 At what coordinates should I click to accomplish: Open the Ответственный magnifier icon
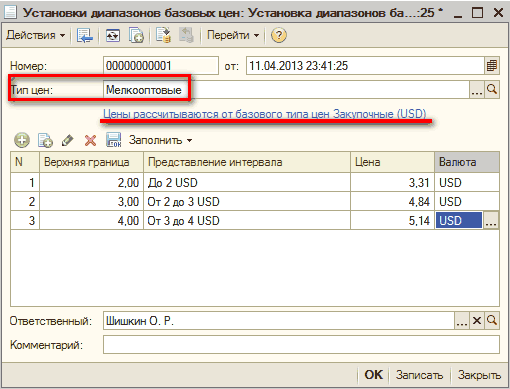pyautogui.click(x=492, y=321)
